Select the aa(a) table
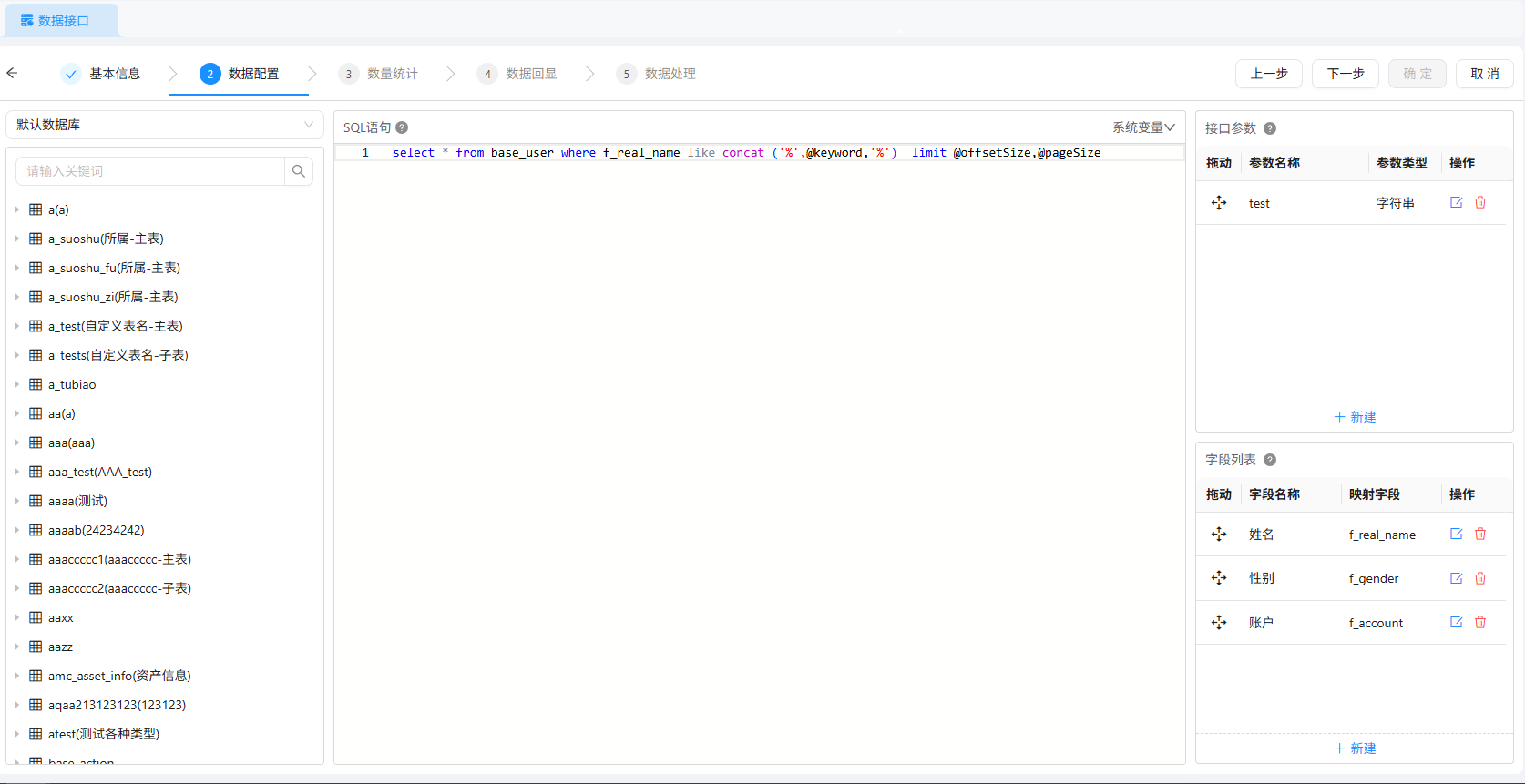 (62, 413)
